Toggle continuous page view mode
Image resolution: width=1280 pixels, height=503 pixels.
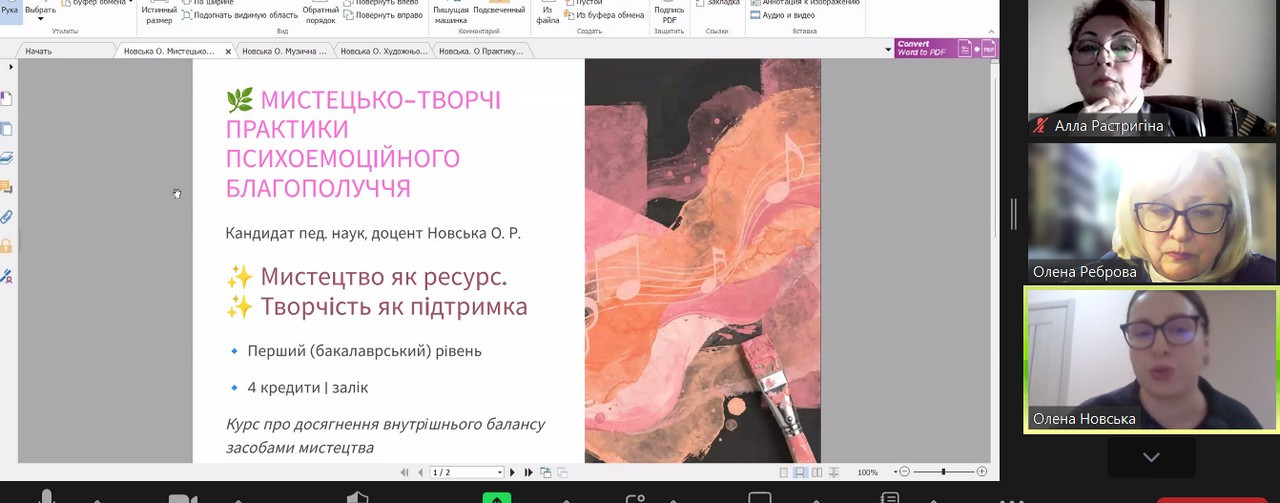(800, 472)
